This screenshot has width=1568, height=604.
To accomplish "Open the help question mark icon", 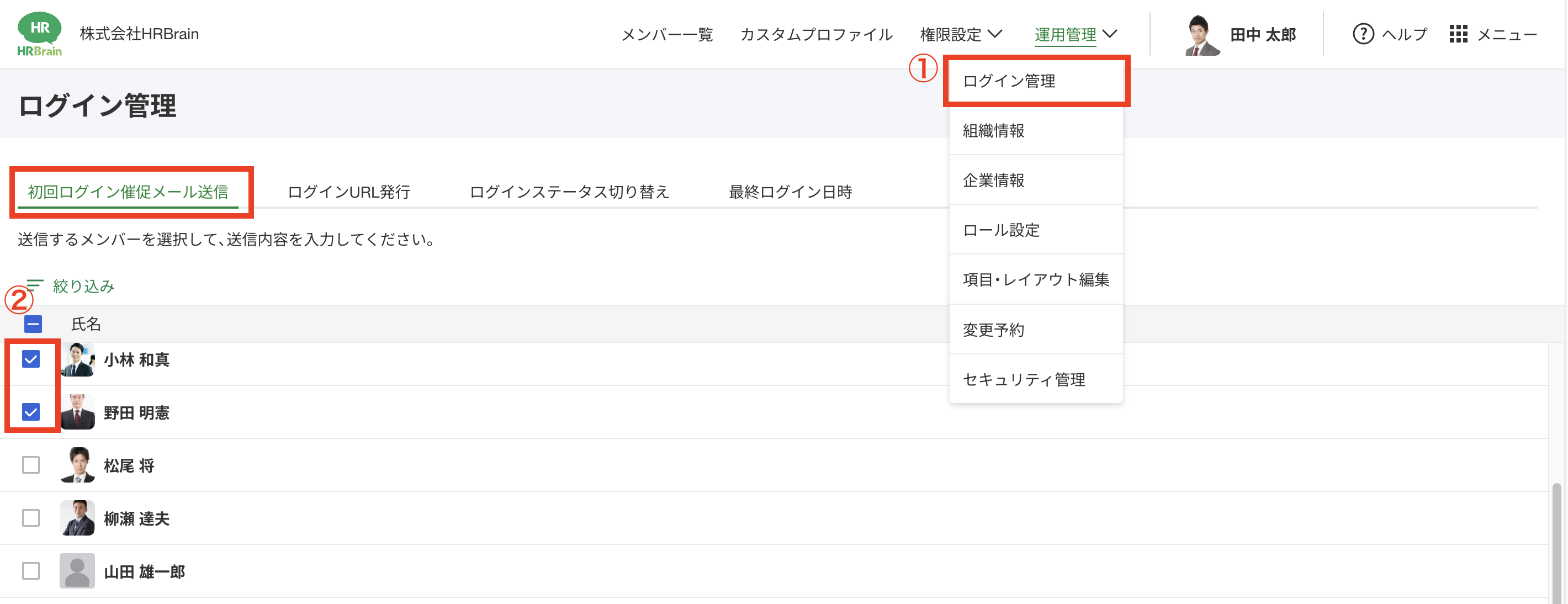I will click(x=1363, y=34).
